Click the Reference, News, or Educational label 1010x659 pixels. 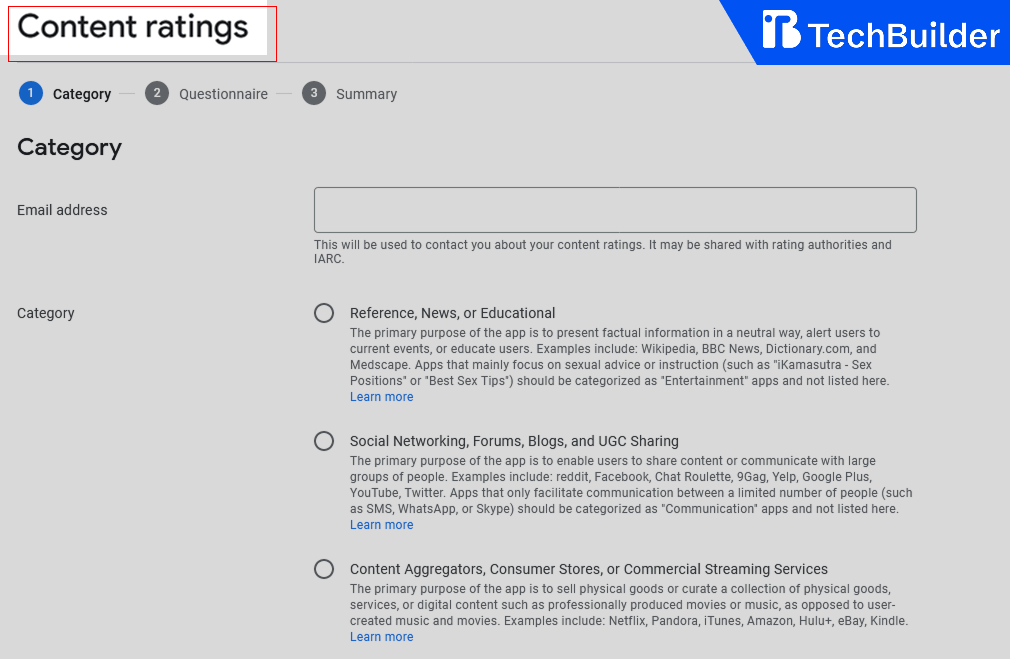452,313
